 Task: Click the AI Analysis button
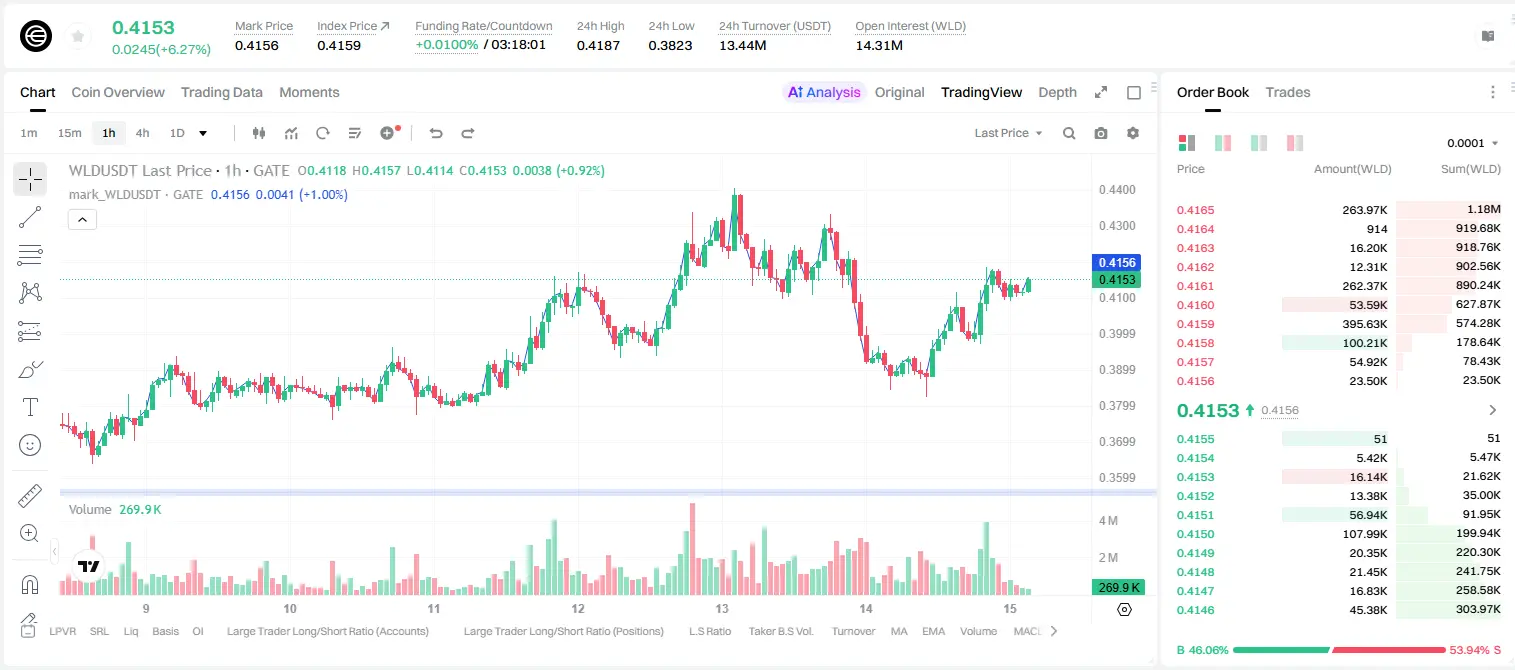pyautogui.click(x=824, y=92)
